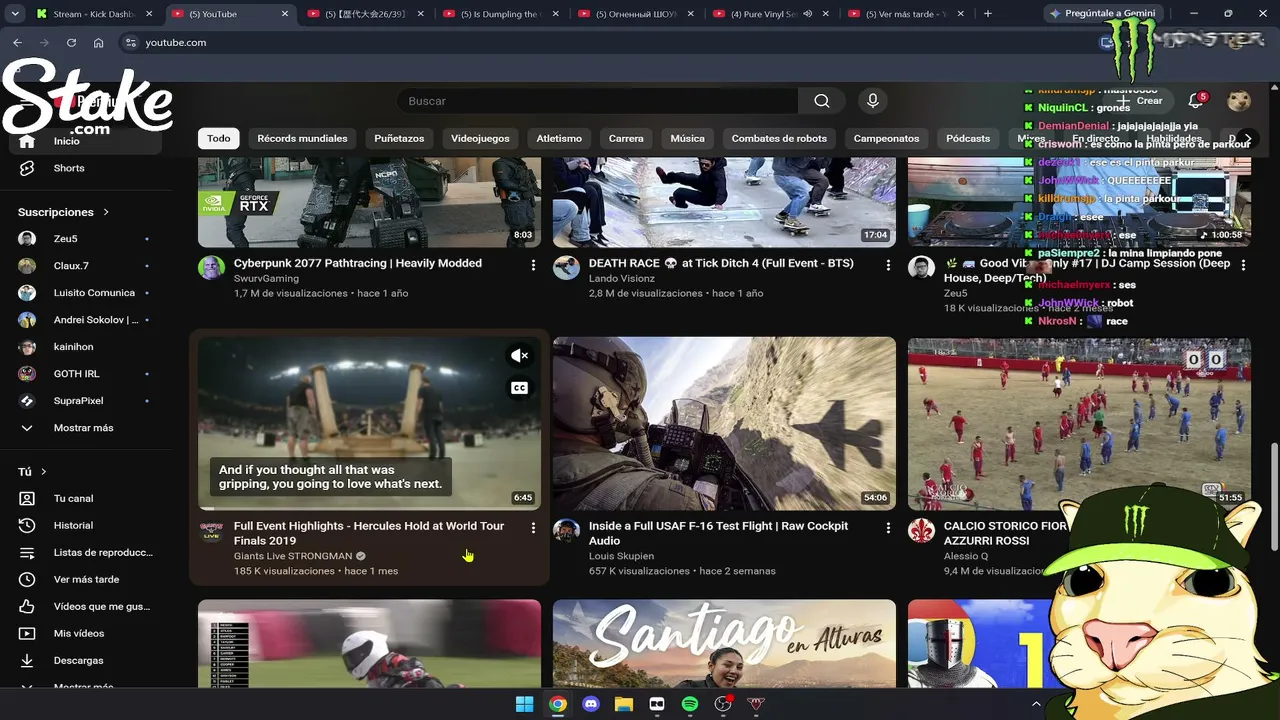
Task: Click the Louis Skupien channel avatar
Action: [x=566, y=531]
